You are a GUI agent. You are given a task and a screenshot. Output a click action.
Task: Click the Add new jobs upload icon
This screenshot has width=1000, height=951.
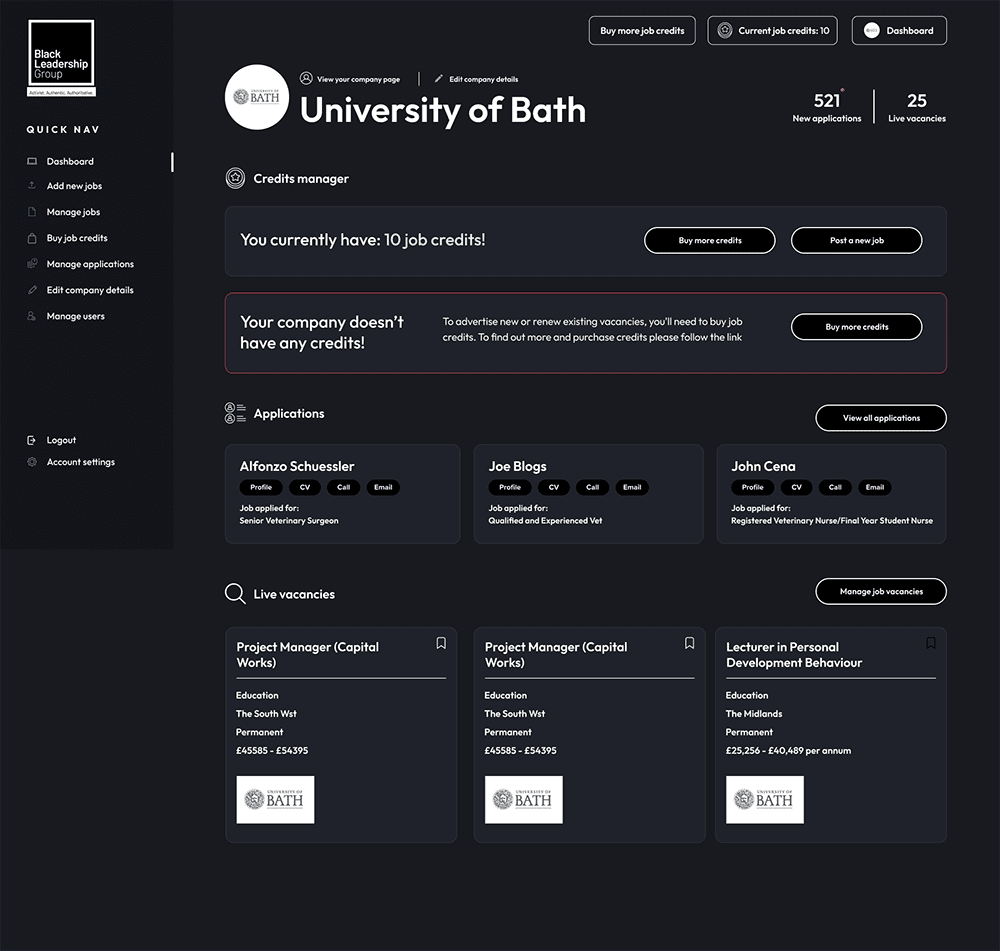click(x=32, y=186)
